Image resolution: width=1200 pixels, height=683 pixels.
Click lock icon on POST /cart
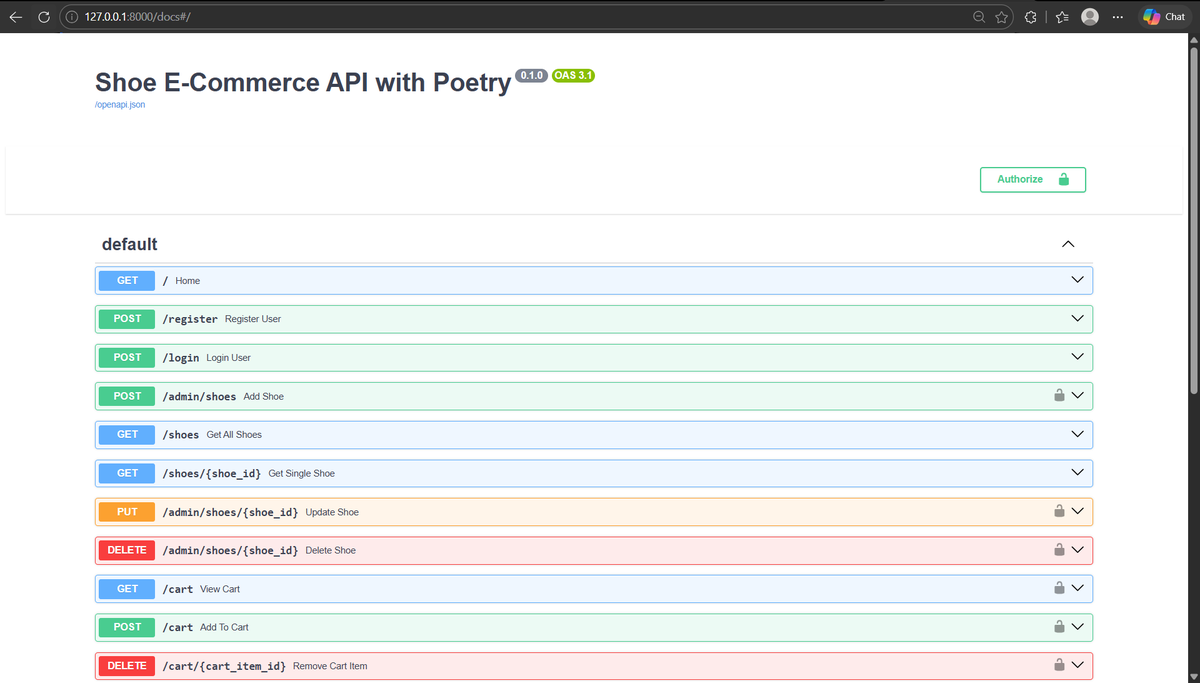coord(1059,627)
